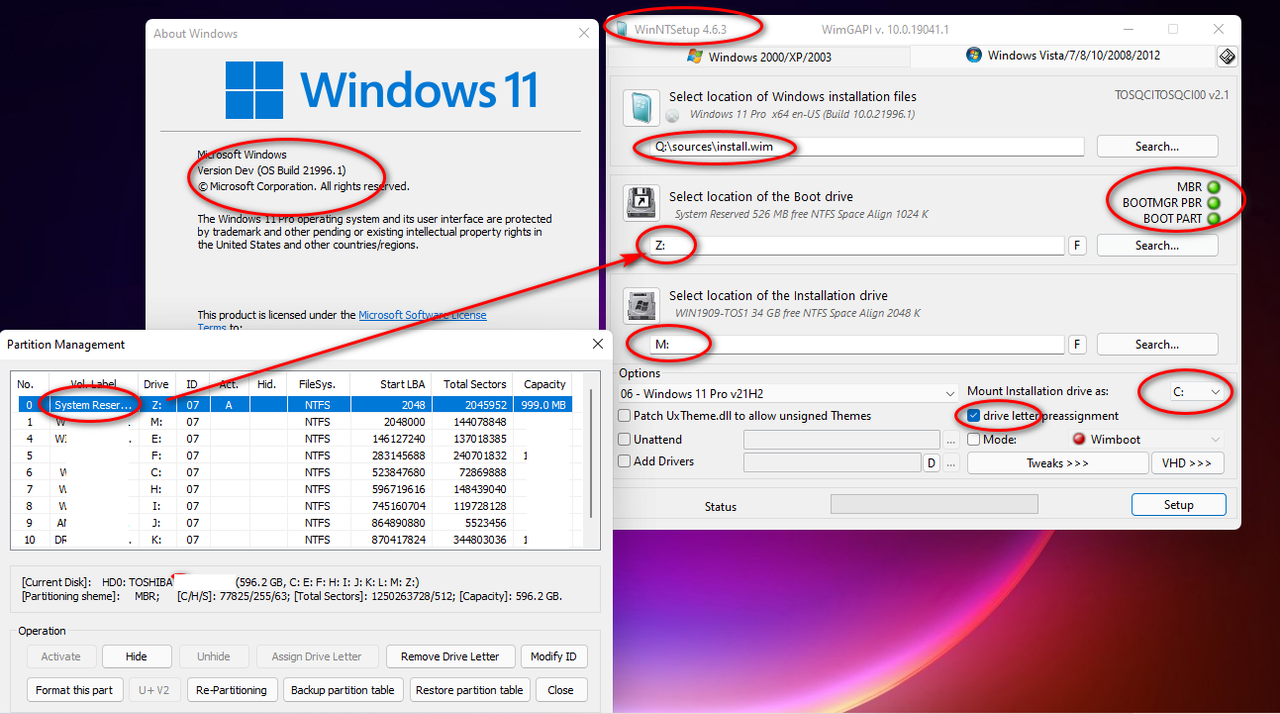Image resolution: width=1280 pixels, height=714 pixels.
Task: Click the VHD >>> button
Action: pyautogui.click(x=1187, y=464)
